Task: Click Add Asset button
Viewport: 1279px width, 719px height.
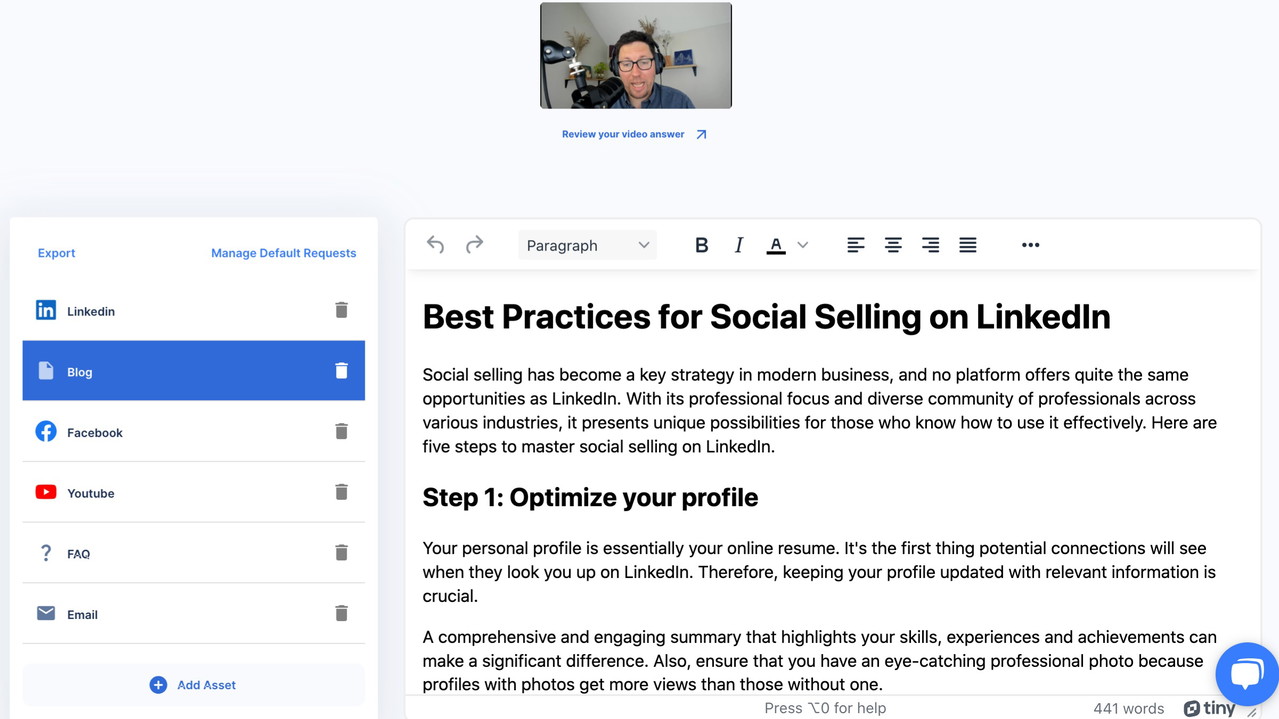Action: pyautogui.click(x=193, y=685)
